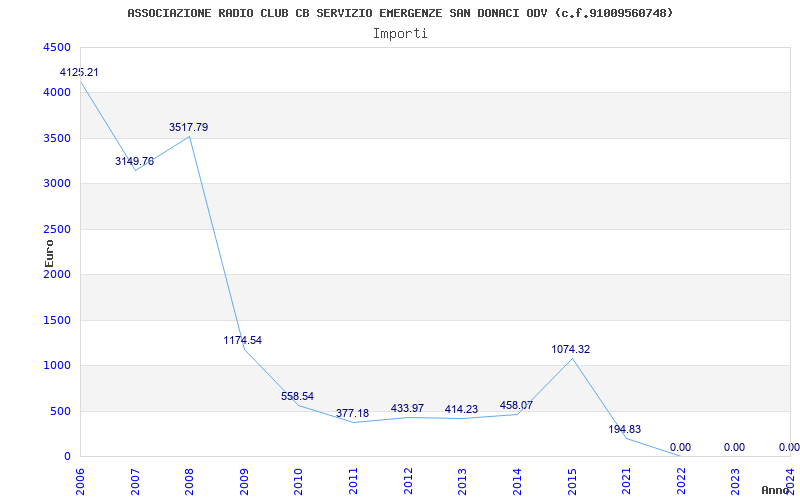Click x-axis year 2022

coord(681,481)
